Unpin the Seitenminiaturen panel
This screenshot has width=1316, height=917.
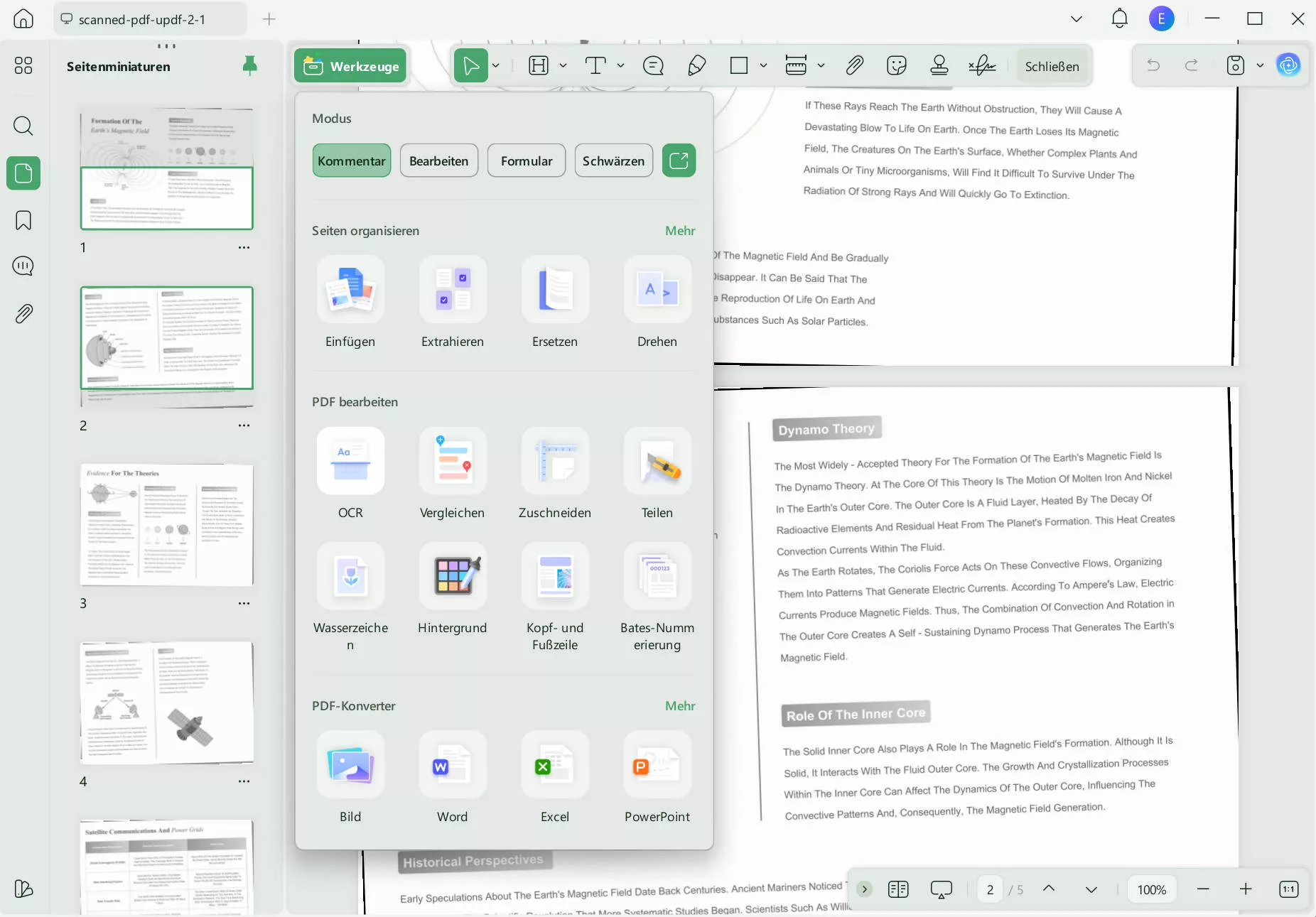pos(249,66)
